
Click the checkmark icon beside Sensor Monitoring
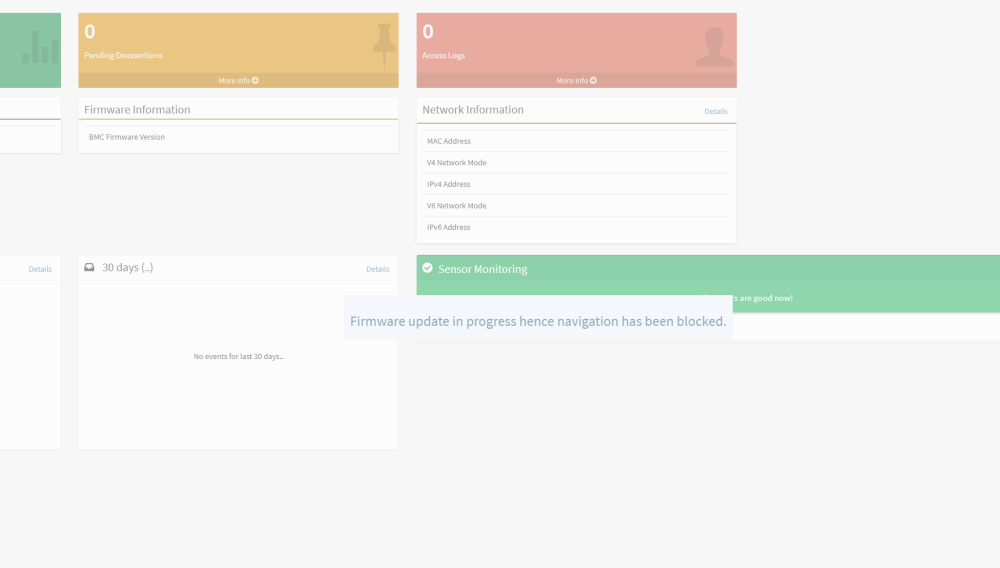427,268
